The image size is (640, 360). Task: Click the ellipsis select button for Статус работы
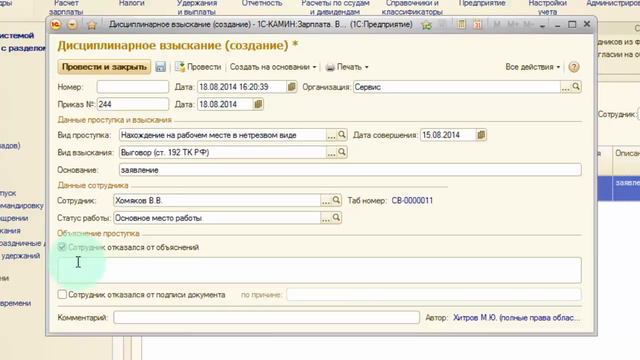pyautogui.click(x=326, y=218)
